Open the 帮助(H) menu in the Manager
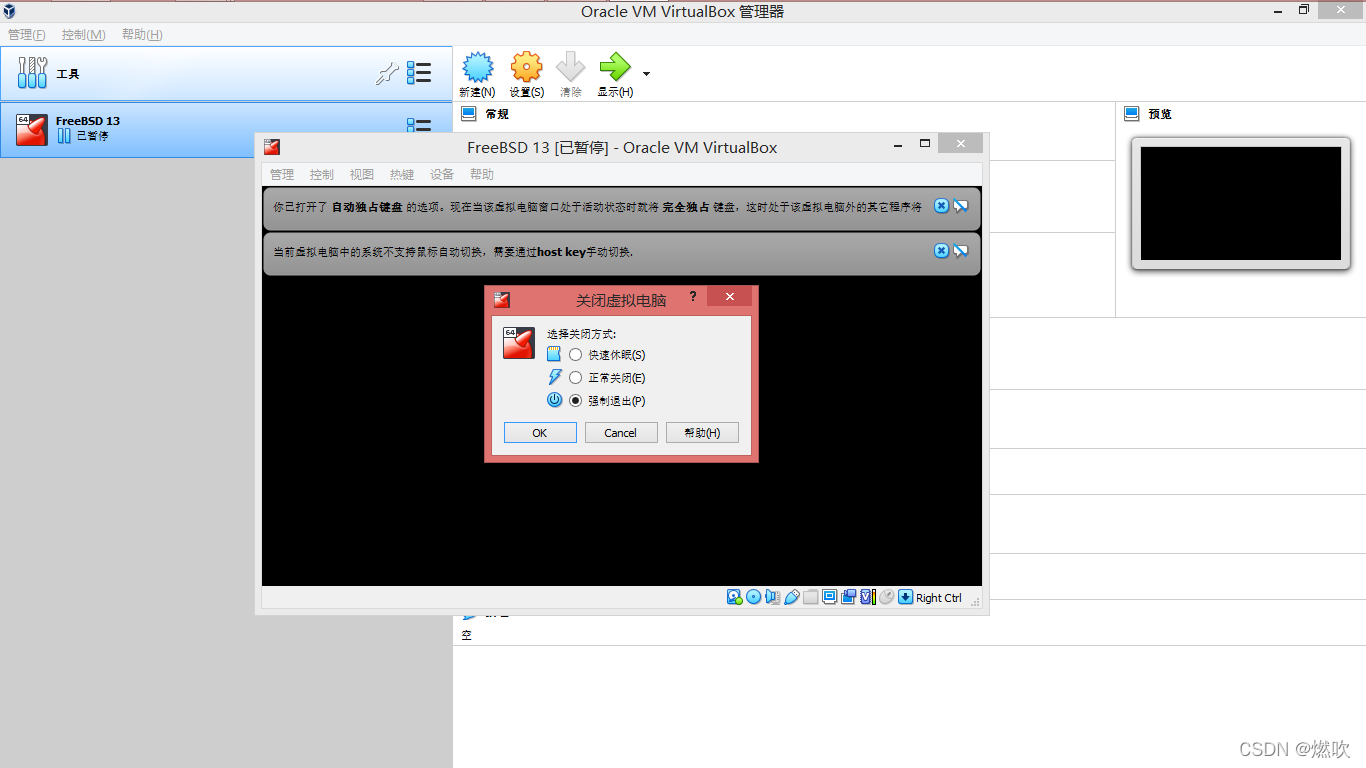Viewport: 1366px width, 768px height. [x=142, y=35]
